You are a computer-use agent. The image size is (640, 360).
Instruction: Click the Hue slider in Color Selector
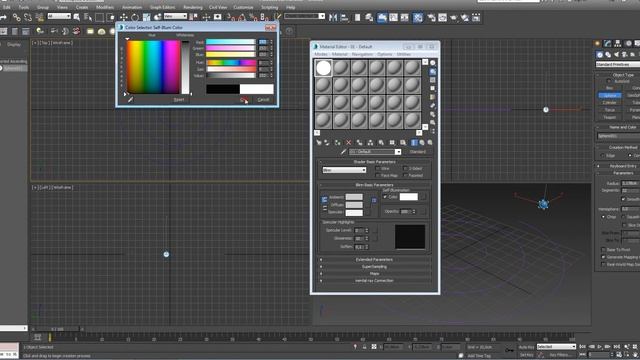pos(231,62)
